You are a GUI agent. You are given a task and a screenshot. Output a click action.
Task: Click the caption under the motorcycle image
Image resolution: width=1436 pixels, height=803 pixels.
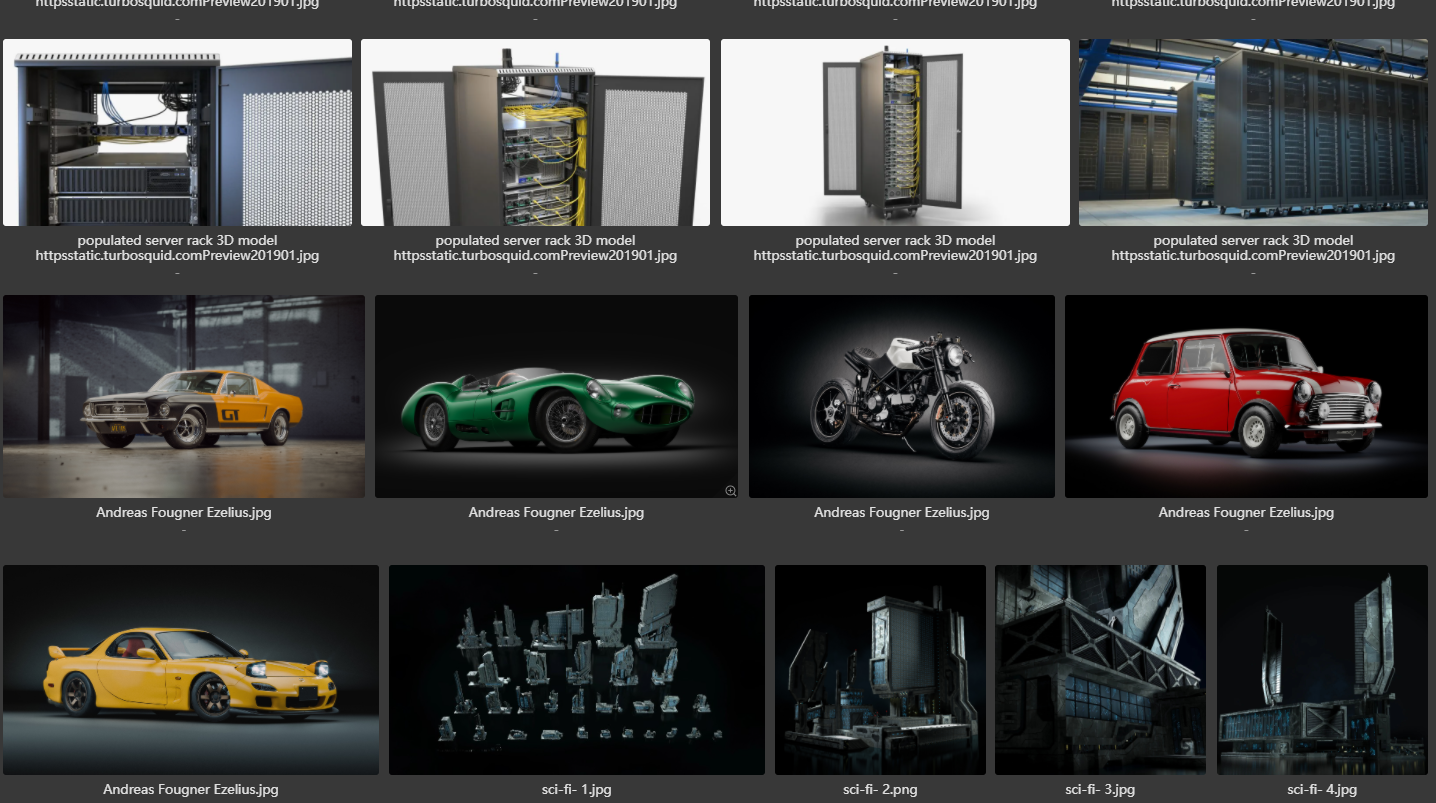click(x=901, y=513)
